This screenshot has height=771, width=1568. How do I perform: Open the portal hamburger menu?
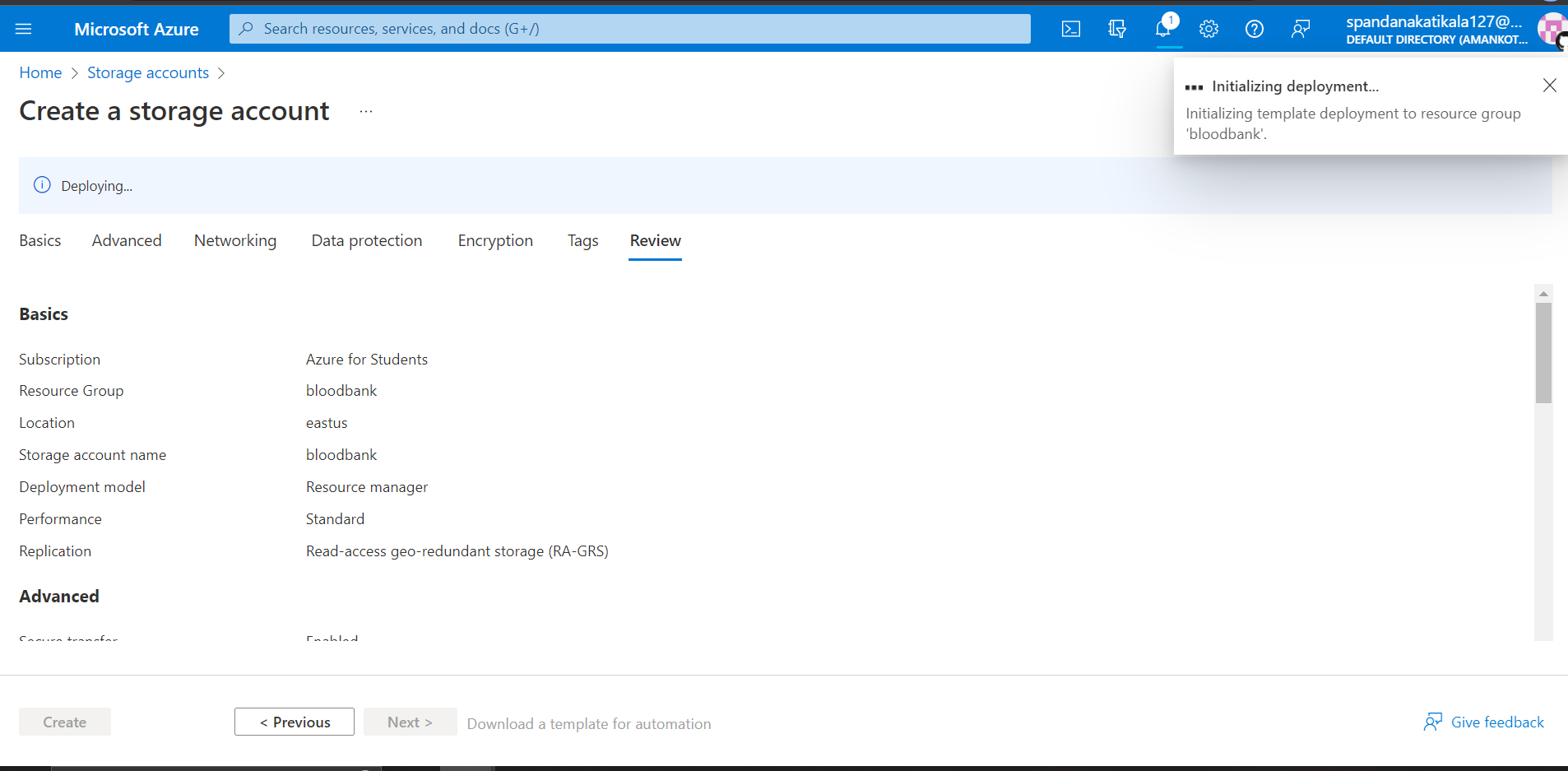click(x=24, y=28)
